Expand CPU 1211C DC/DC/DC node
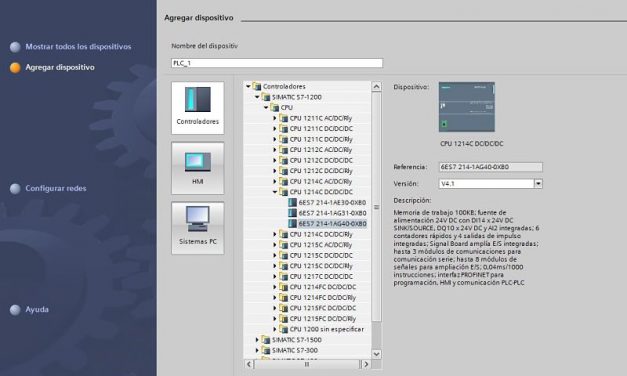The height and width of the screenshot is (376, 627). [x=275, y=129]
